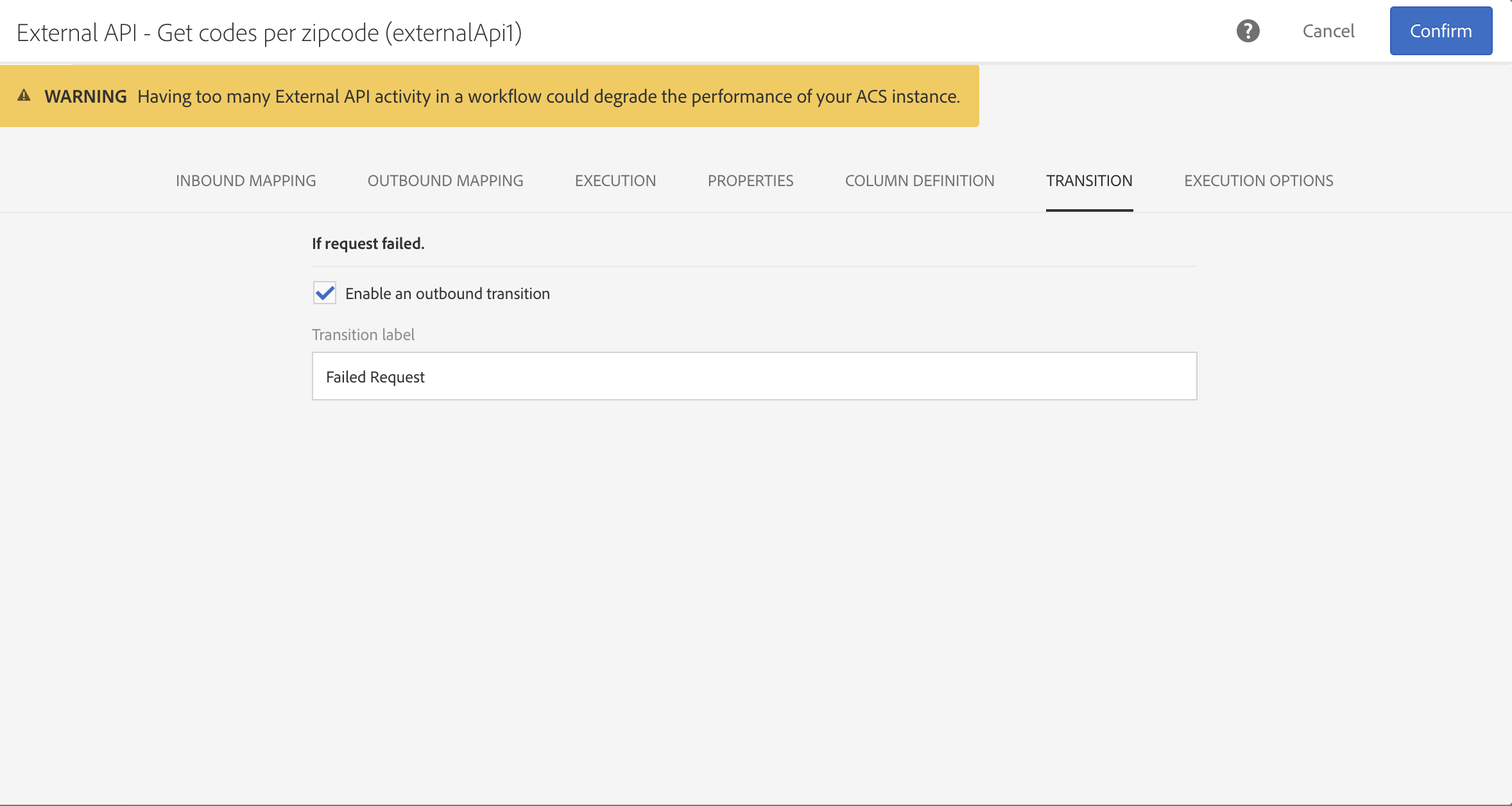Open the Inbound Mapping tab
The width and height of the screenshot is (1512, 806).
[x=246, y=181]
